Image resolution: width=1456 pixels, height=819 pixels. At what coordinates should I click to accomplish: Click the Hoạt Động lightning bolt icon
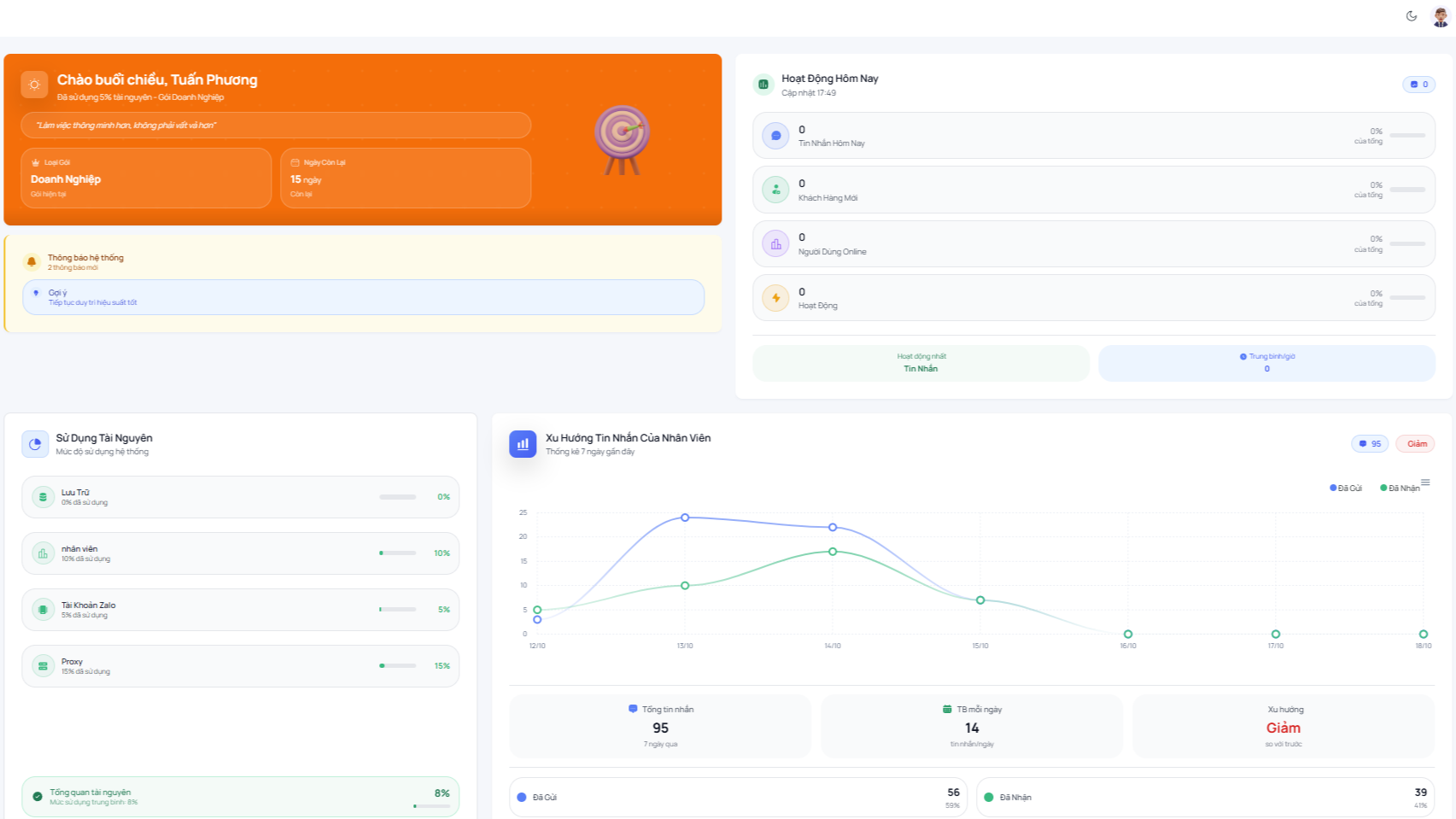pos(775,298)
